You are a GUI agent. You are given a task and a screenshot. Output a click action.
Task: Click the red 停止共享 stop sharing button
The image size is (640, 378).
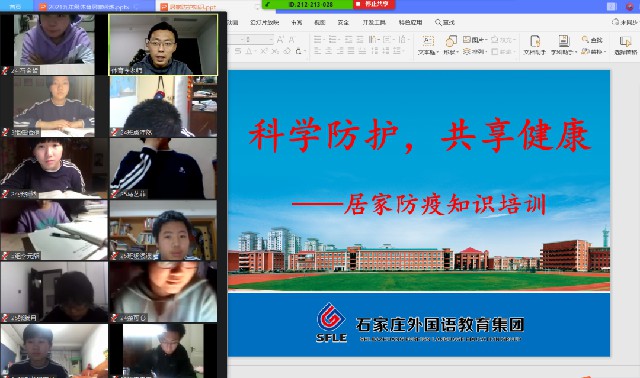click(x=373, y=4)
